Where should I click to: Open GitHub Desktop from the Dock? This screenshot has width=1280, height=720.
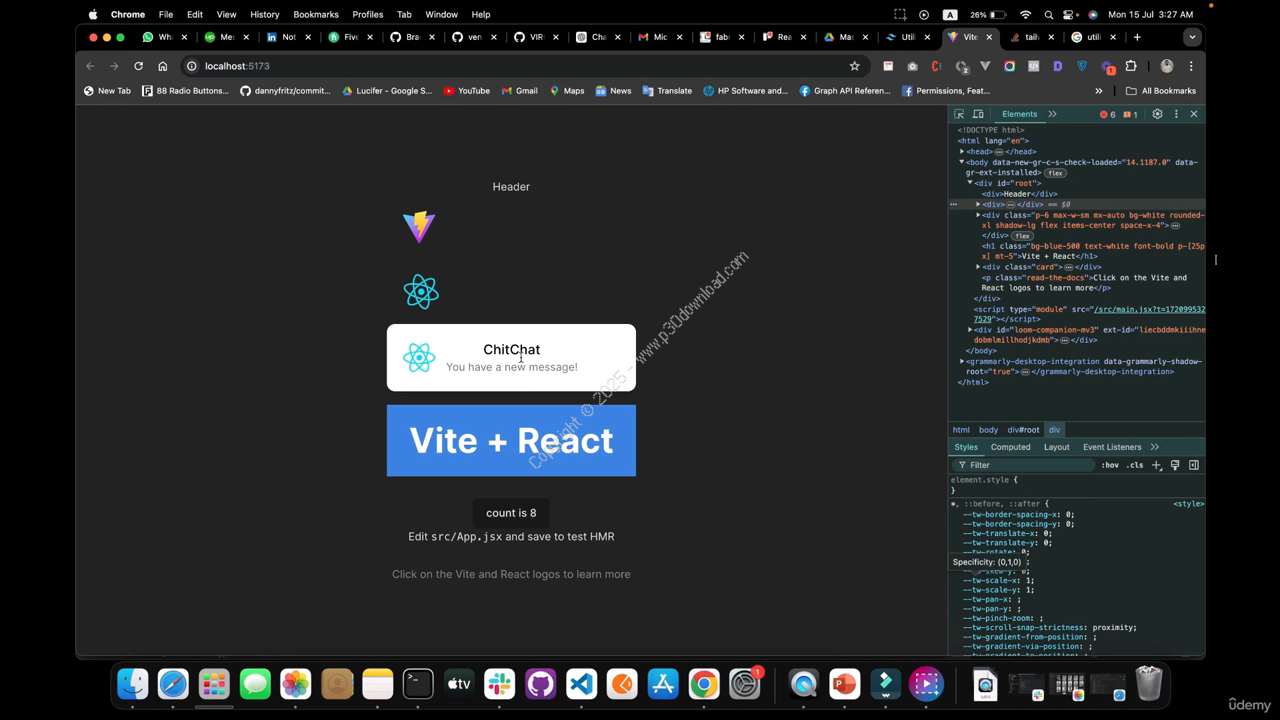[x=540, y=684]
